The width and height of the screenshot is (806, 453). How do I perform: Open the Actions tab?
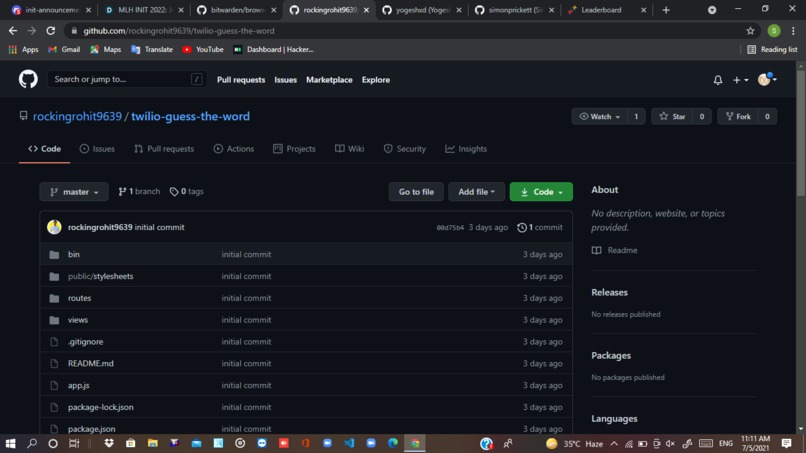pos(234,149)
